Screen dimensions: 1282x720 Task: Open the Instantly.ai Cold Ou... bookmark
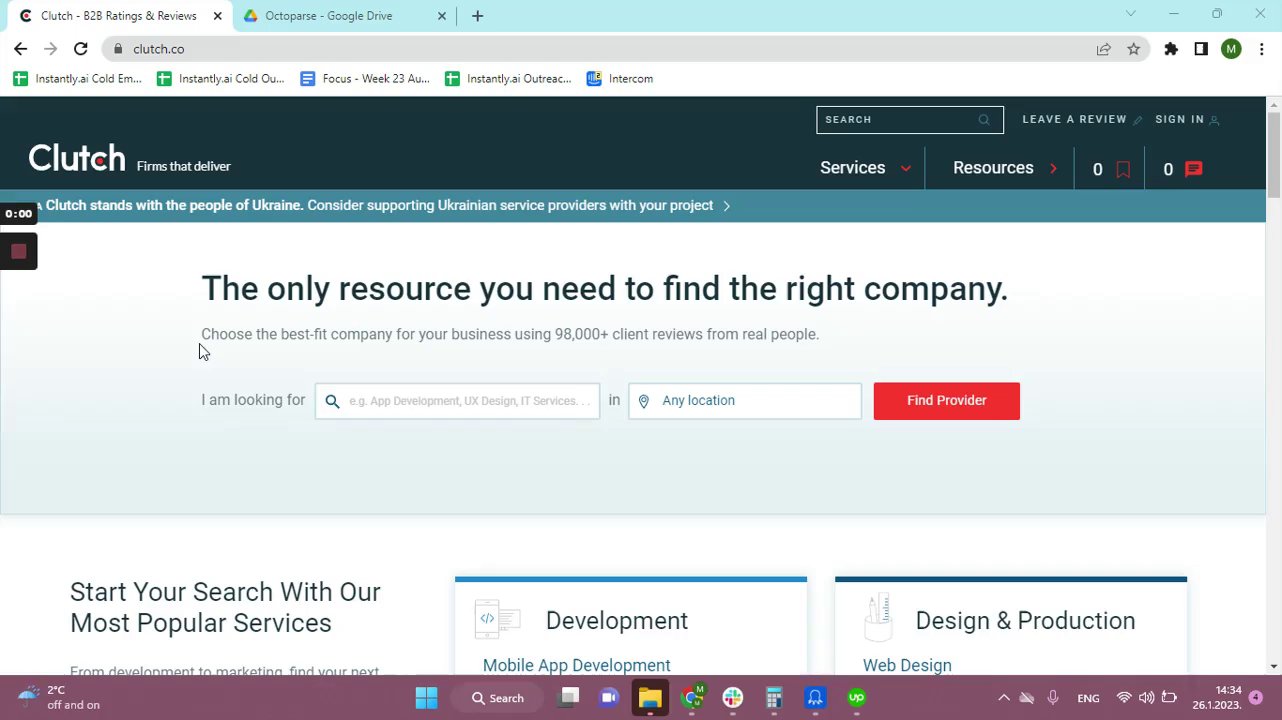(221, 79)
